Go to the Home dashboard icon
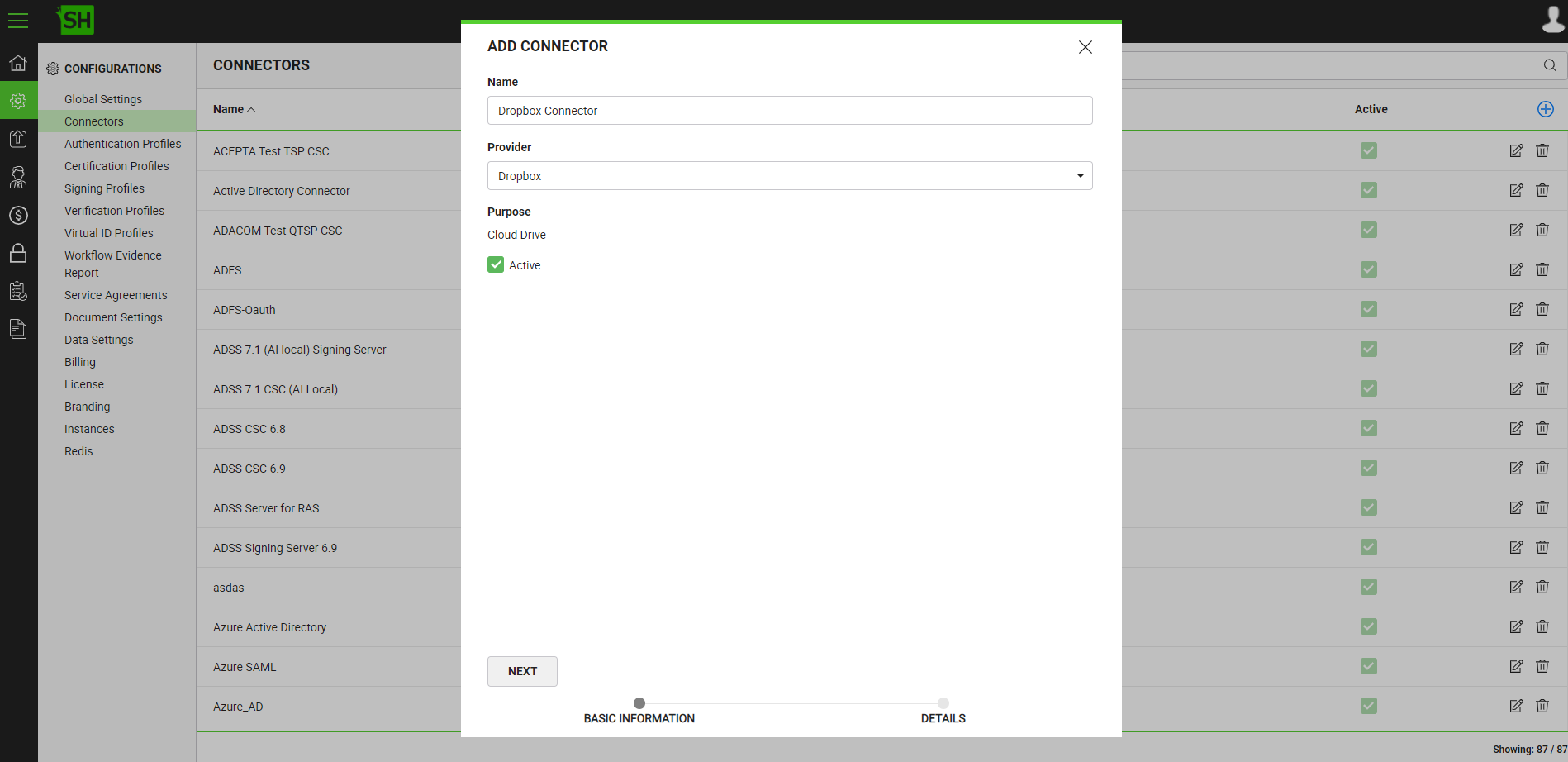 click(18, 63)
